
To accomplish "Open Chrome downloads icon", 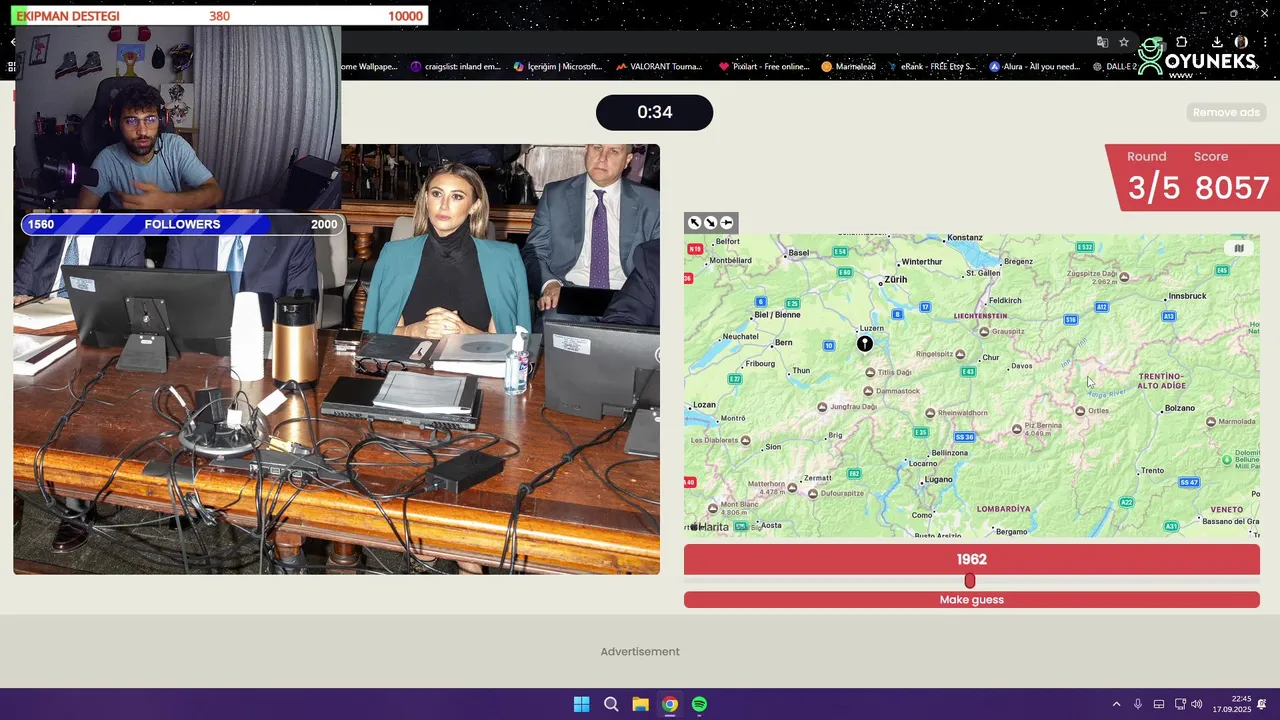I will tap(1217, 42).
